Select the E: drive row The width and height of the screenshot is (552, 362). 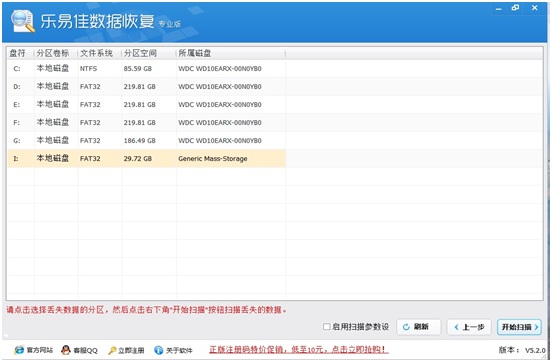point(146,105)
